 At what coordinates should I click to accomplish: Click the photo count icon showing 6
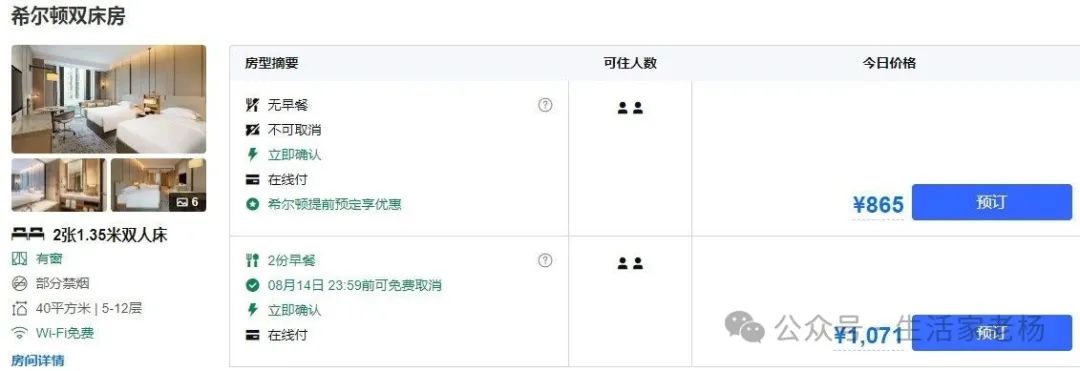pyautogui.click(x=187, y=202)
